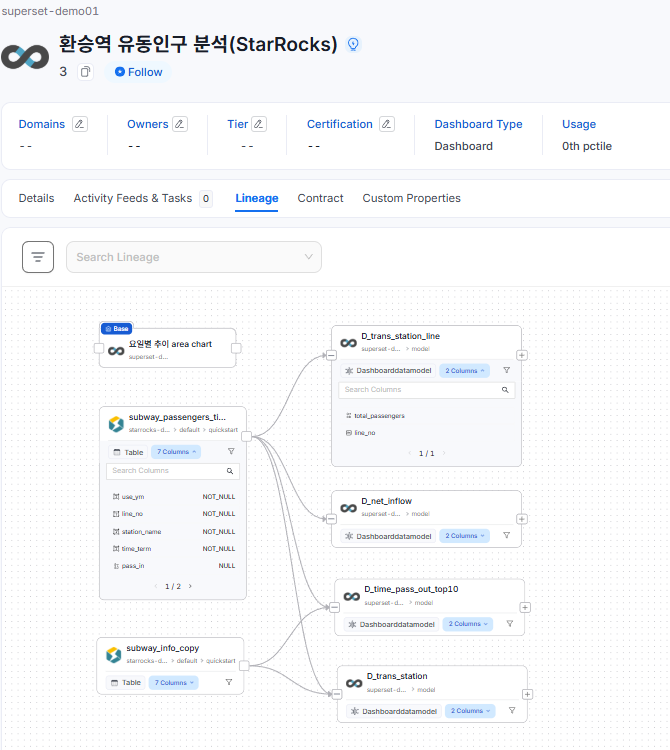The height and width of the screenshot is (750, 670).
Task: Click Search Columns field in subway_passengers_ti node
Action: 173,471
